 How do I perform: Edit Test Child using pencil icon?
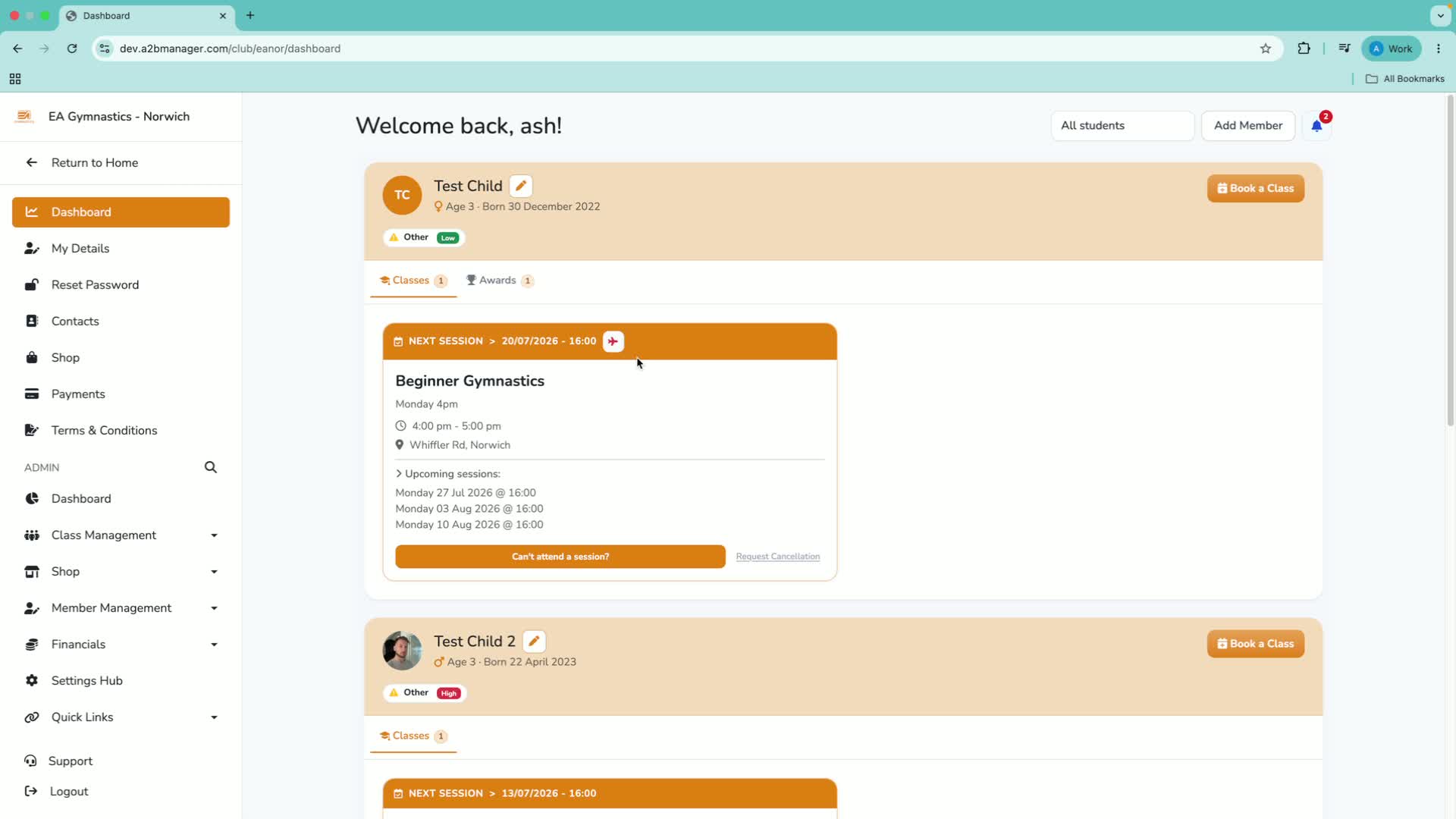point(521,186)
